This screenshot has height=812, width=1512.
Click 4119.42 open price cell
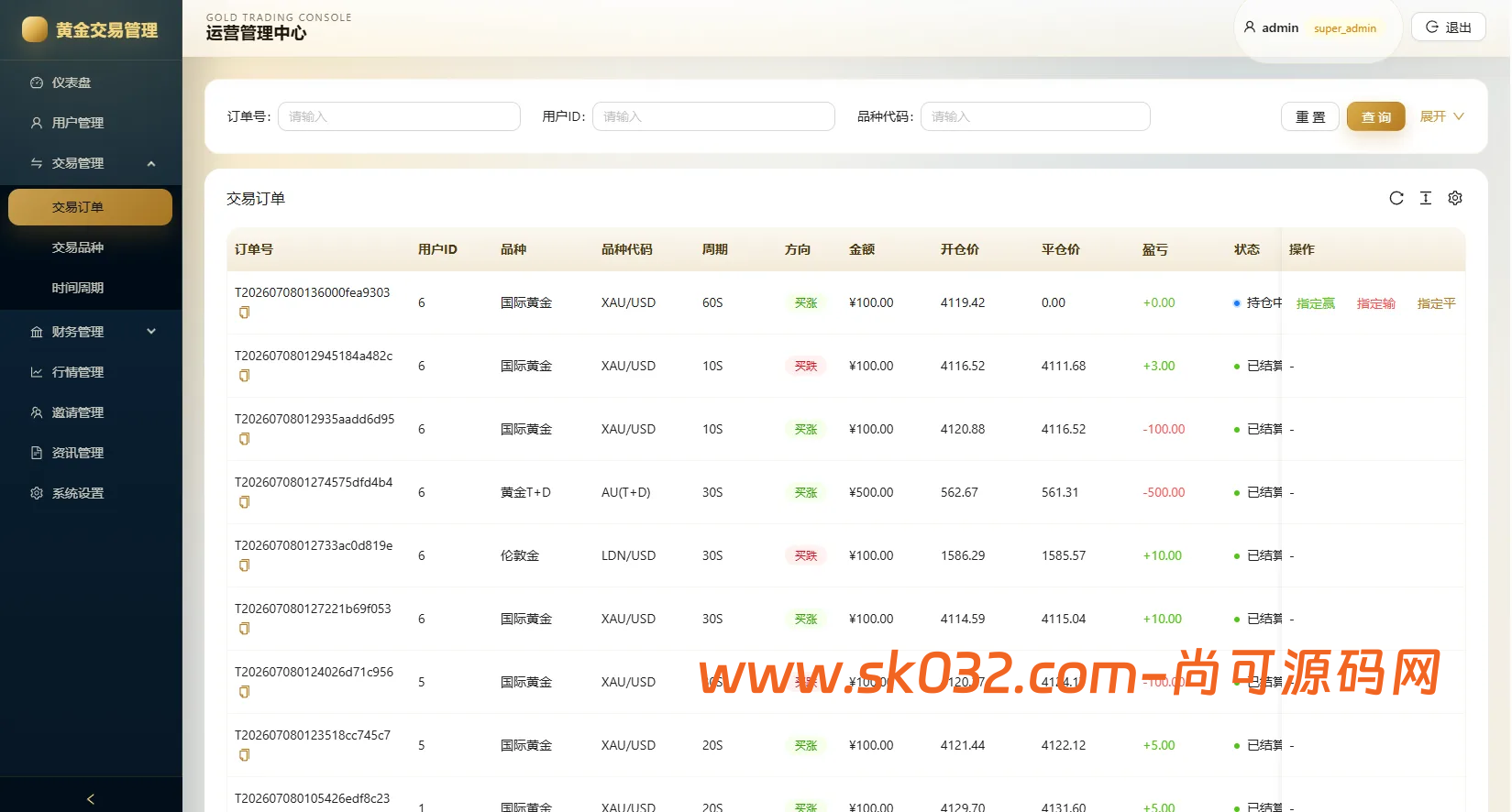point(963,302)
